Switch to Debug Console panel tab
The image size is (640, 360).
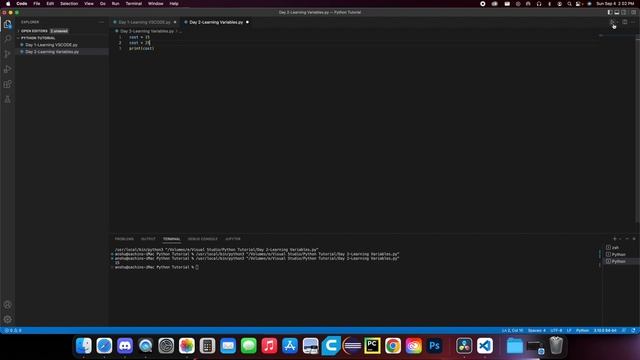(x=202, y=239)
